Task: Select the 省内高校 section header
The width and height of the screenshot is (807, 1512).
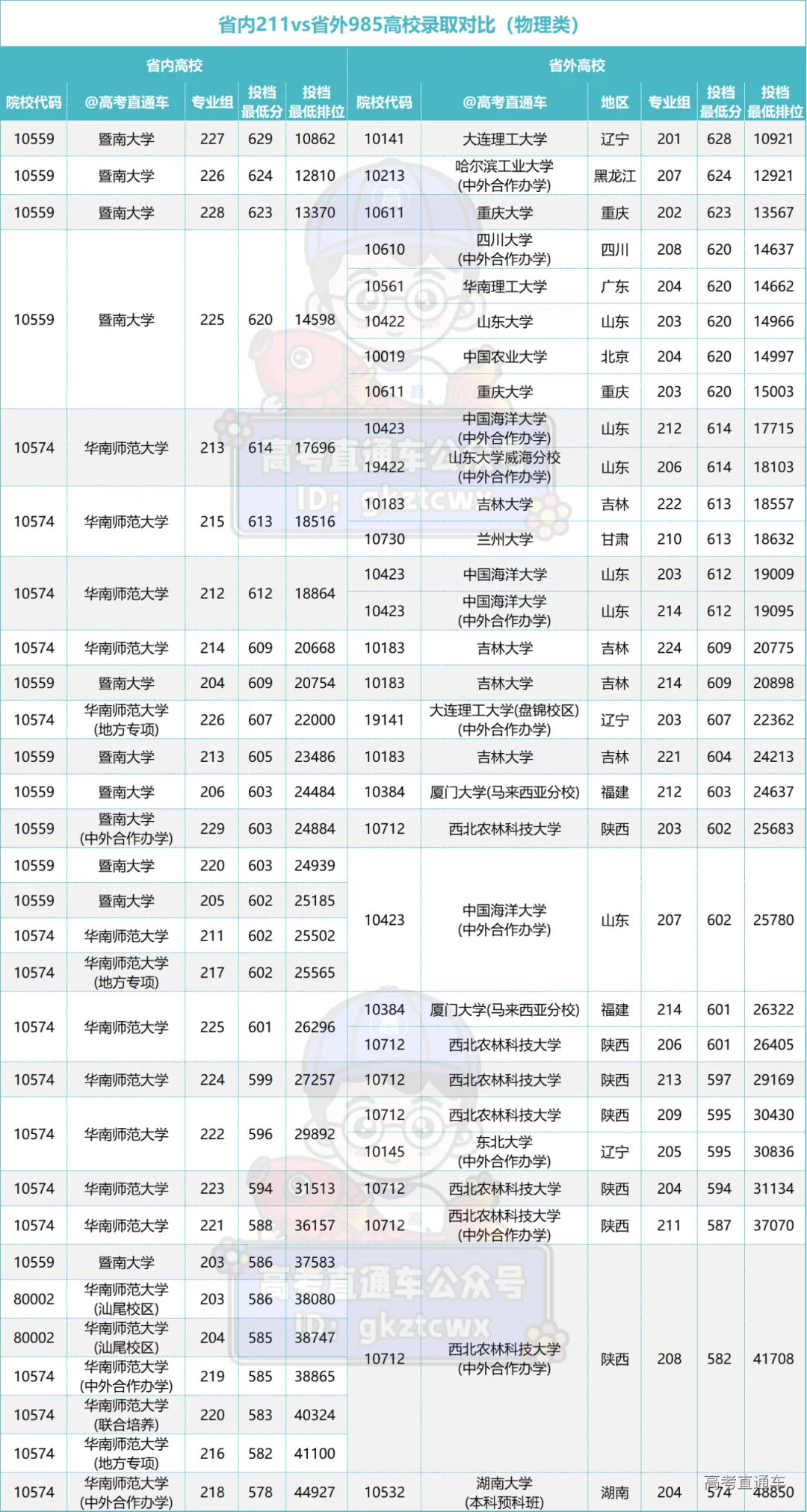Action: [x=174, y=66]
